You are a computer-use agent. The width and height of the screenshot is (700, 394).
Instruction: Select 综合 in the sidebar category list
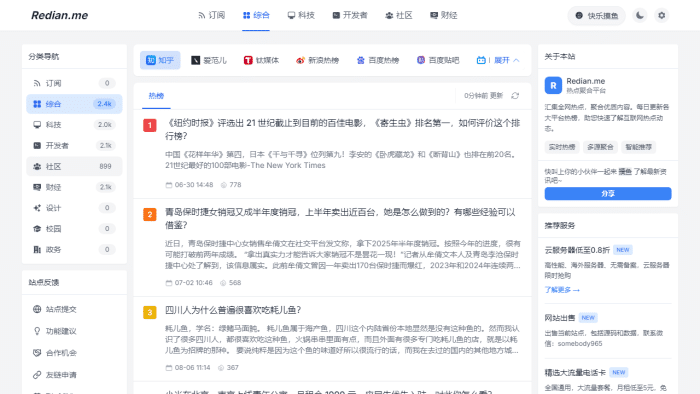[74, 104]
